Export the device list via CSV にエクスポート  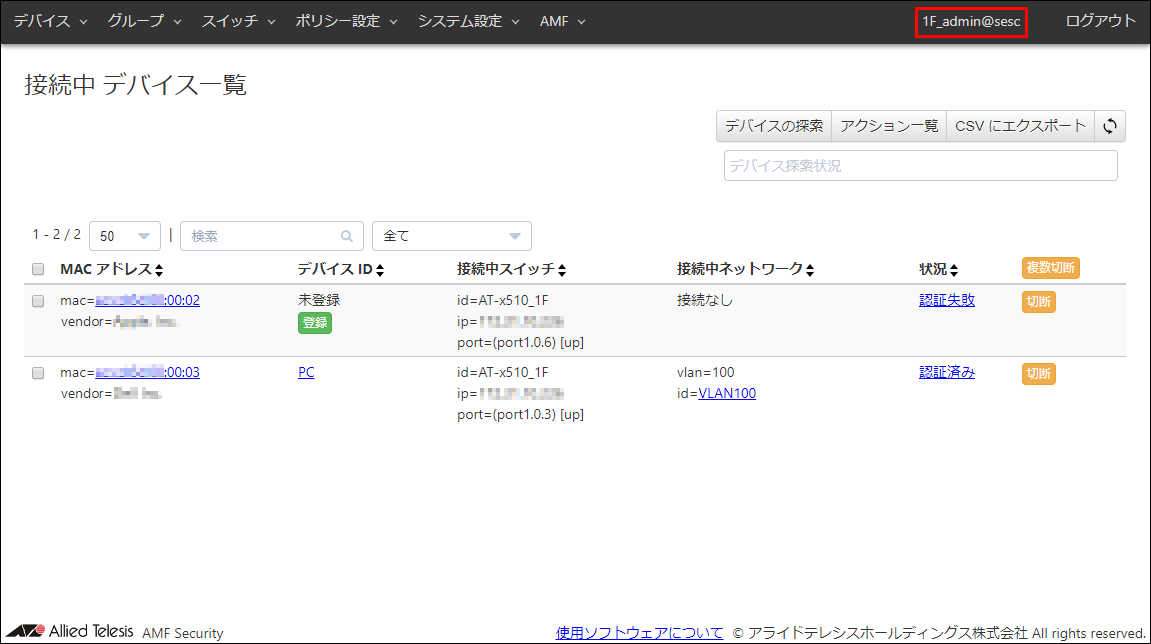coord(1020,125)
